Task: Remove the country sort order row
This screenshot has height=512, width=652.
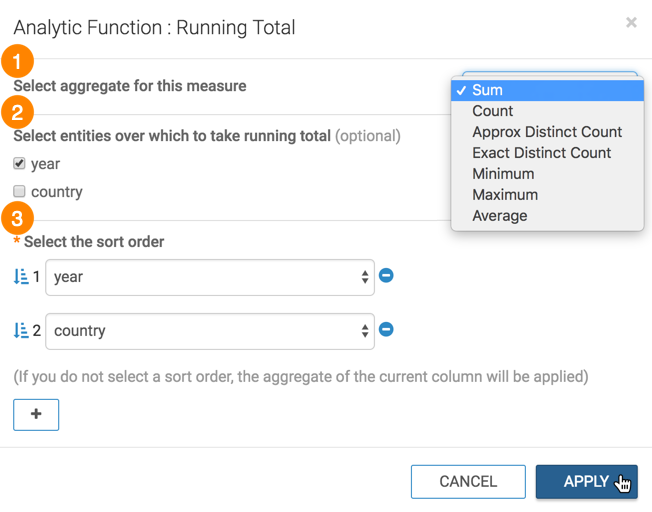Action: 386,329
